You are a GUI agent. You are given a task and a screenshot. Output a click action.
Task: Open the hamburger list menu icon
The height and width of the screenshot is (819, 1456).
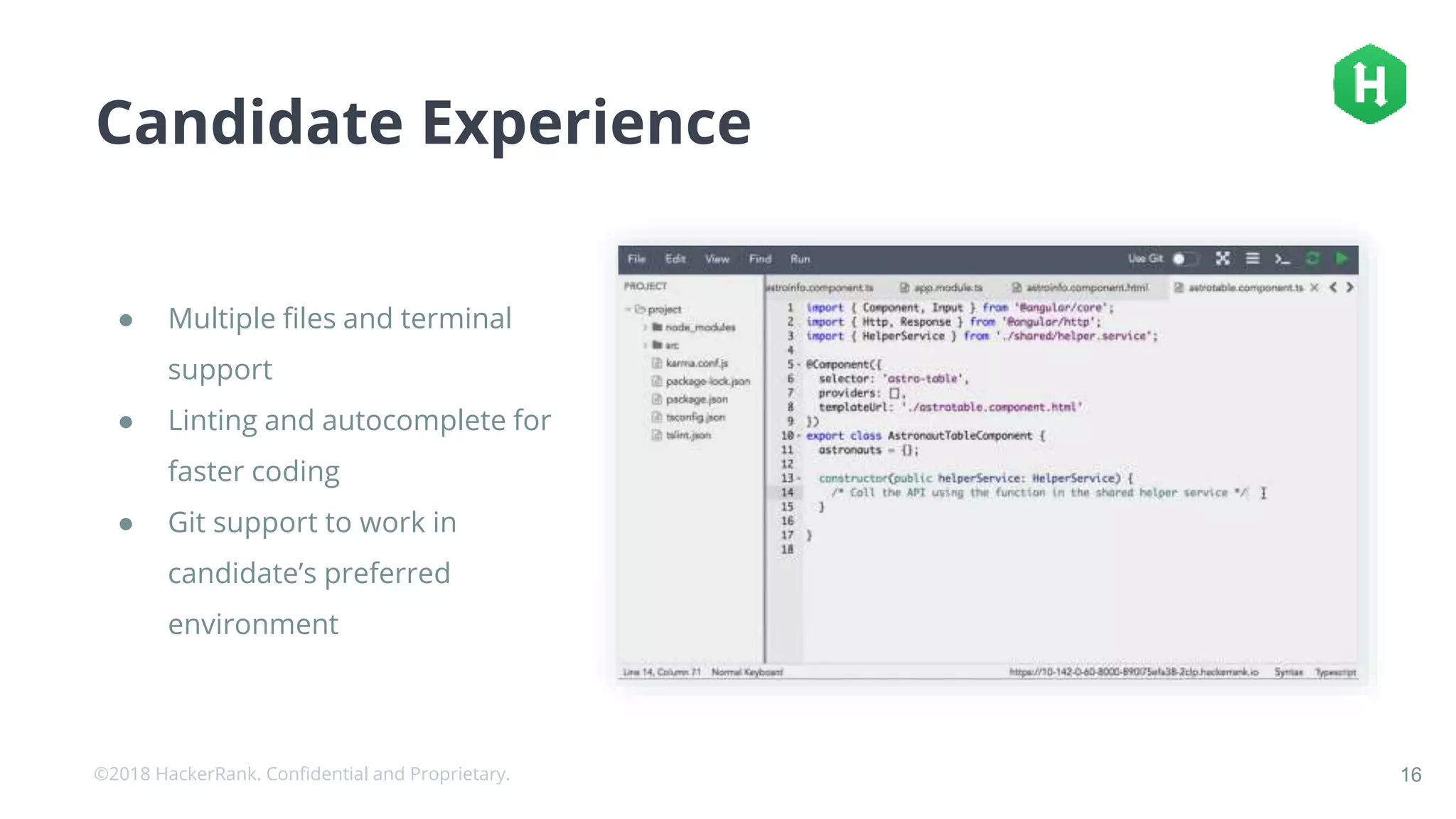(x=1253, y=259)
